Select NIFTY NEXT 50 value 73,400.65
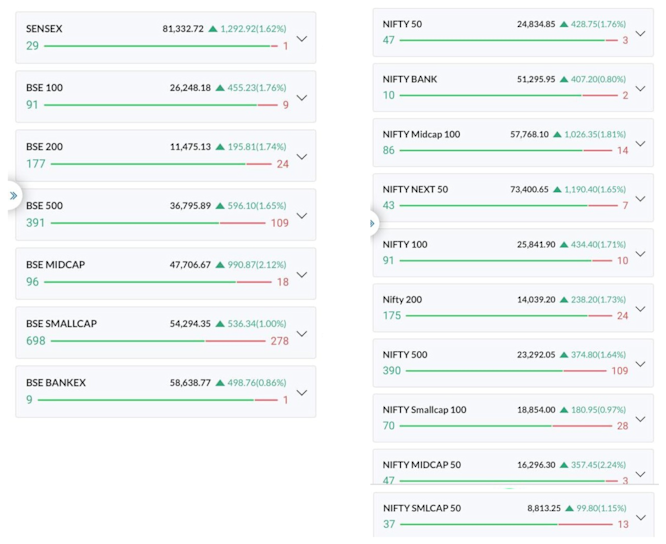The image size is (666, 544). pos(529,189)
